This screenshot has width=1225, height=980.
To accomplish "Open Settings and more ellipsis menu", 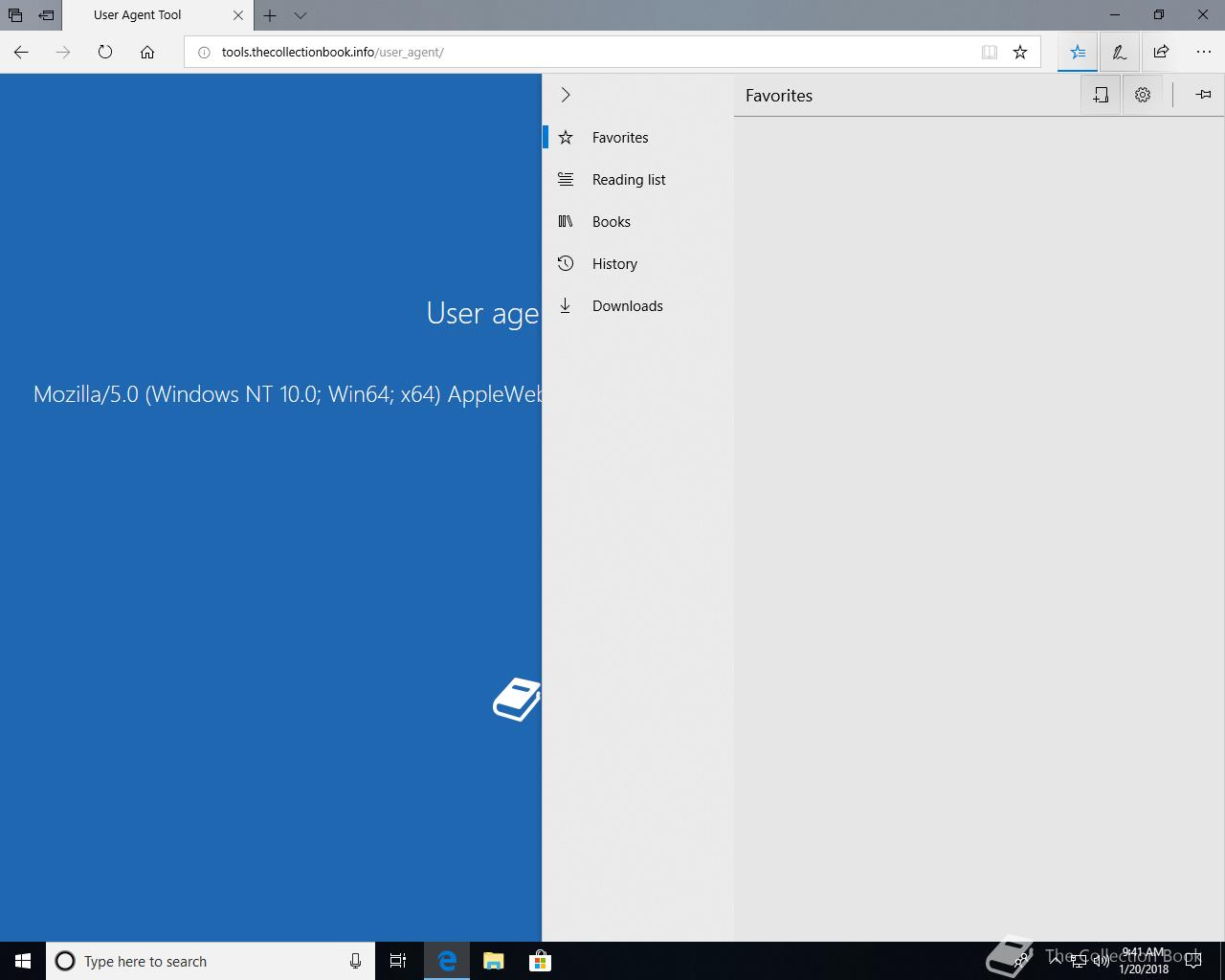I will click(x=1203, y=53).
